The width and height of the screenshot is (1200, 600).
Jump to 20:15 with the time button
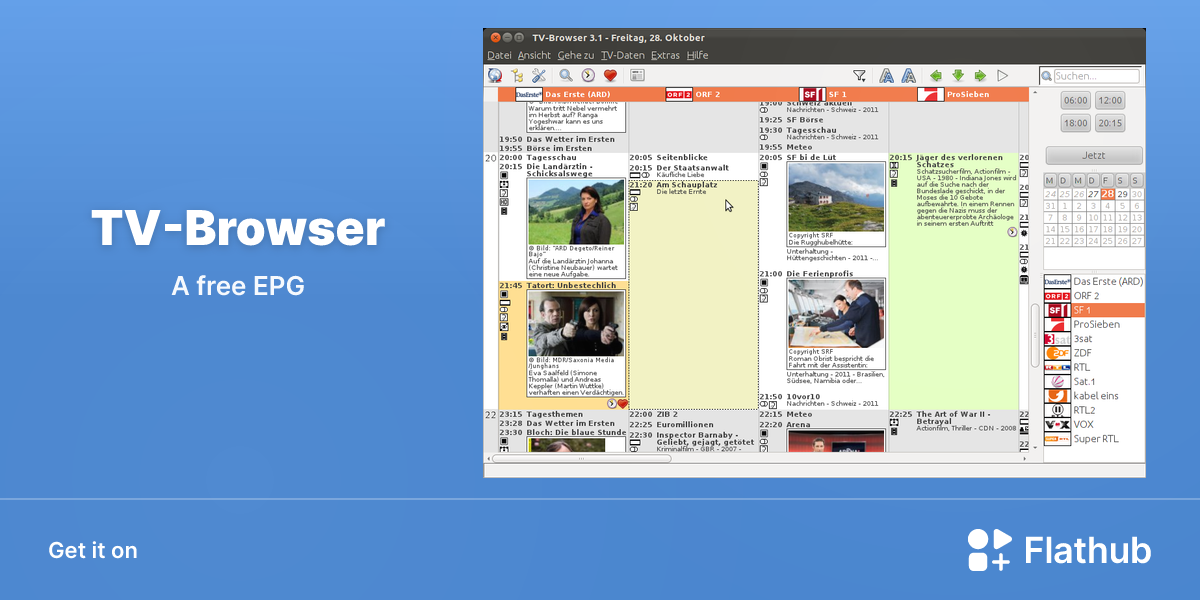tap(1110, 123)
